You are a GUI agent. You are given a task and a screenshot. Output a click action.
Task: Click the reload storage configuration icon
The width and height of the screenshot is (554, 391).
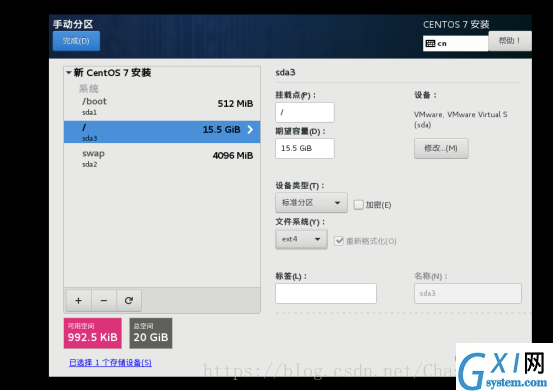click(x=129, y=301)
